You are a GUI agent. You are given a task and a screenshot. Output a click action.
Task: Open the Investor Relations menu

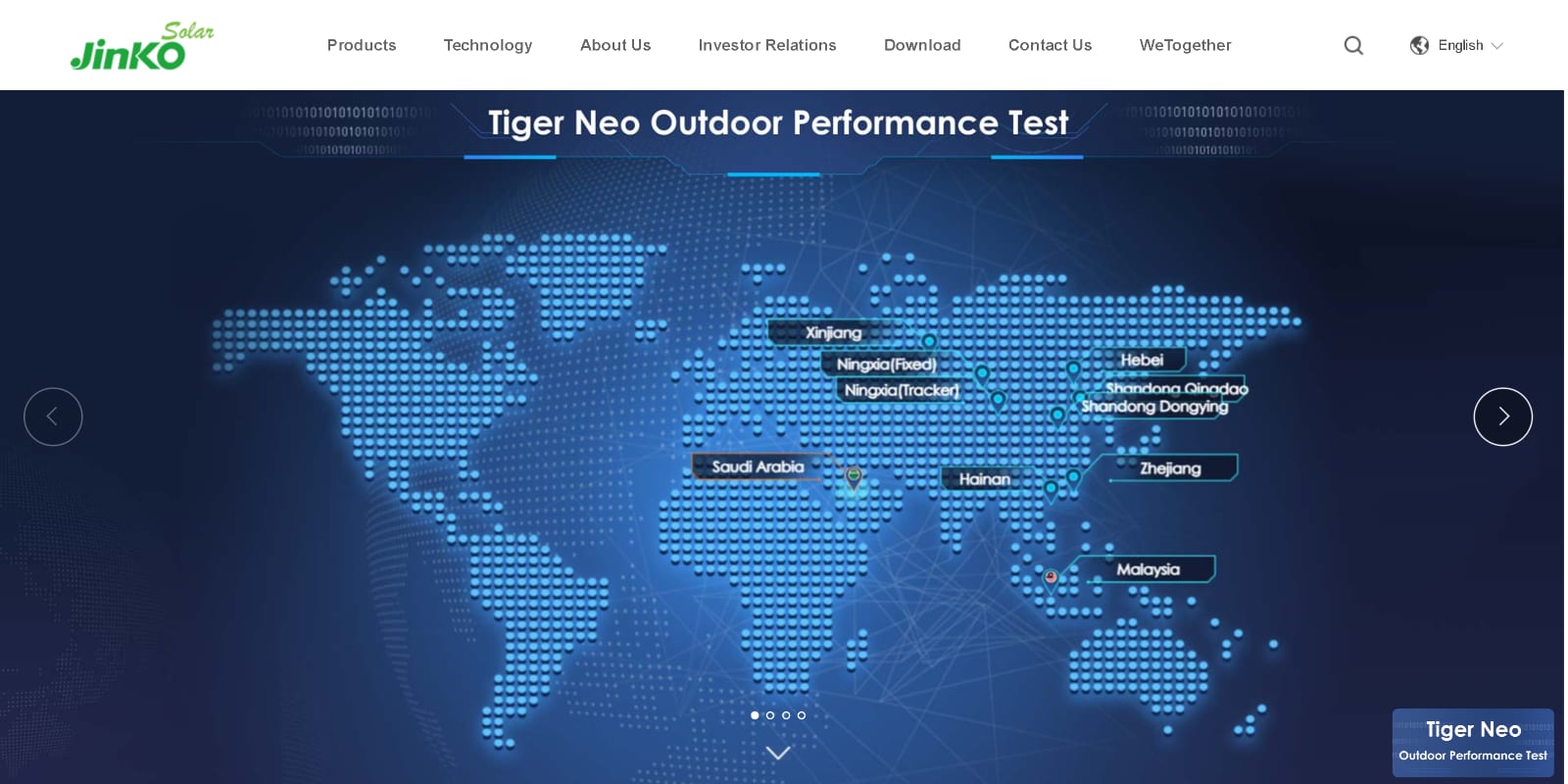pyautogui.click(x=767, y=45)
